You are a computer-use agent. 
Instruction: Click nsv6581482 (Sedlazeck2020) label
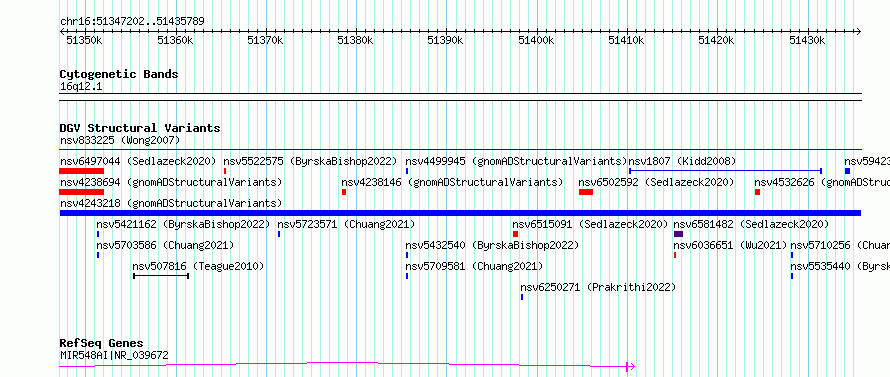pyautogui.click(x=751, y=224)
